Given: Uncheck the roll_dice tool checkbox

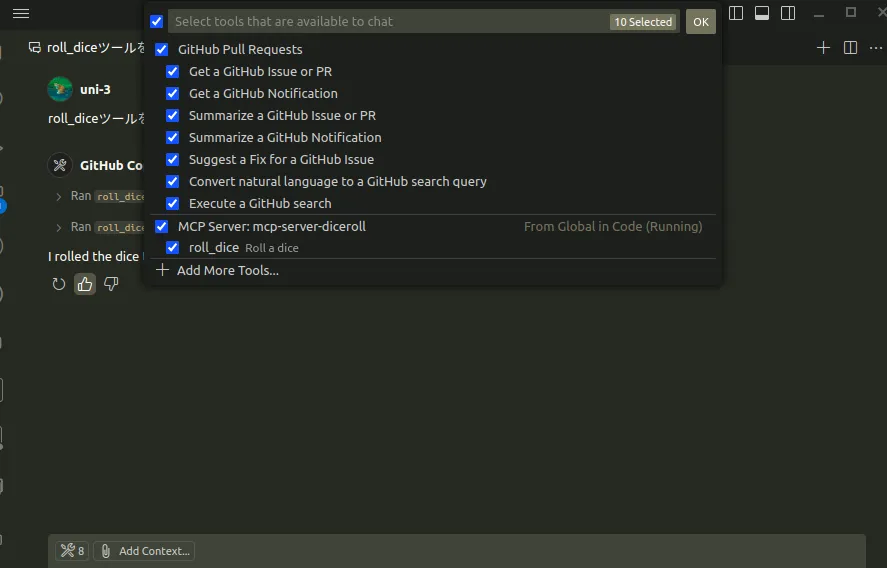Looking at the screenshot, I should coord(173,248).
